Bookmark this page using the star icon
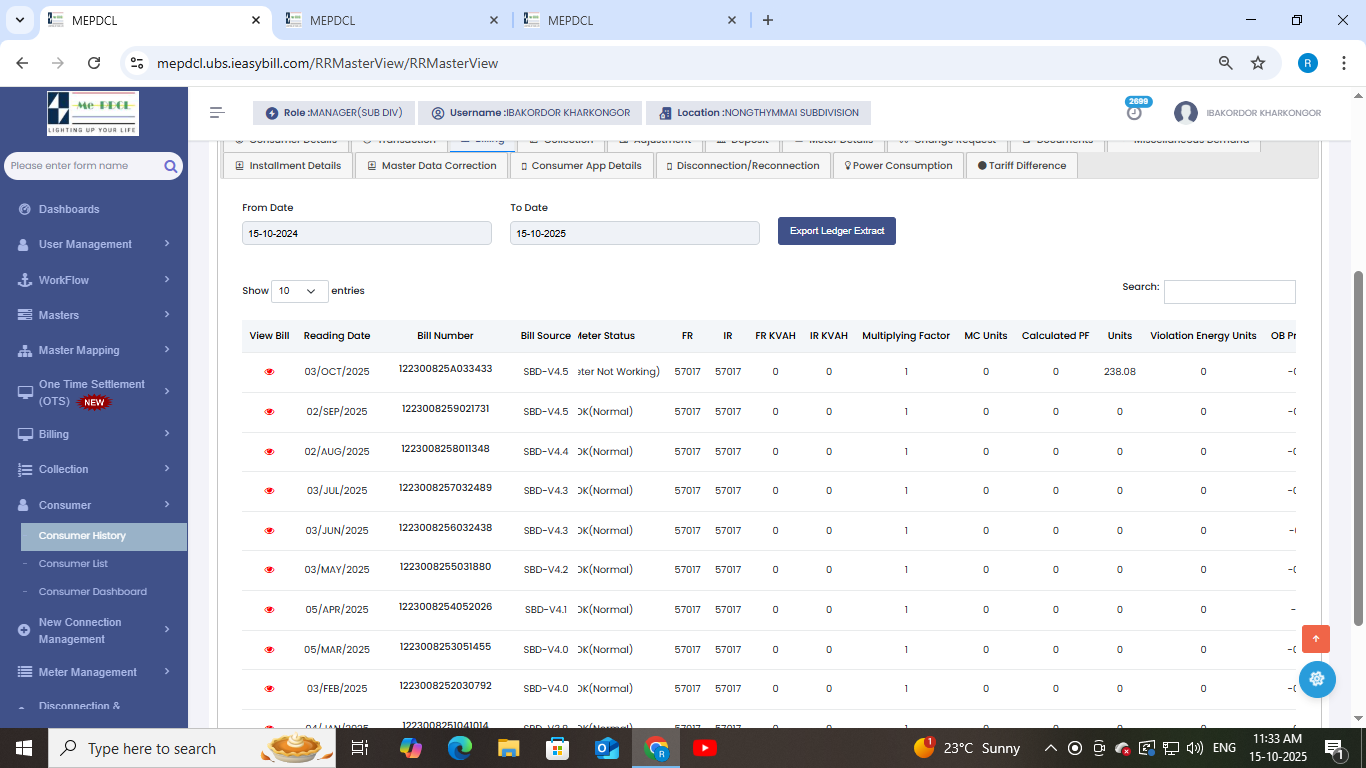1366x768 pixels. 1258,63
